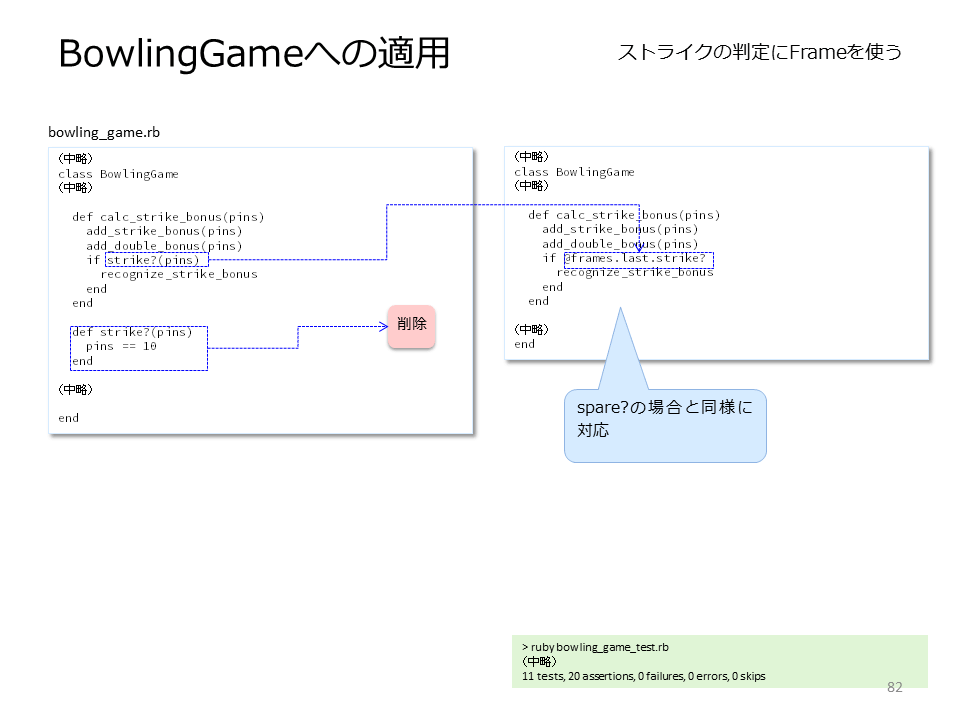Click the first "(中略)" in left code box
960x720 pixels.
[x=75, y=159]
